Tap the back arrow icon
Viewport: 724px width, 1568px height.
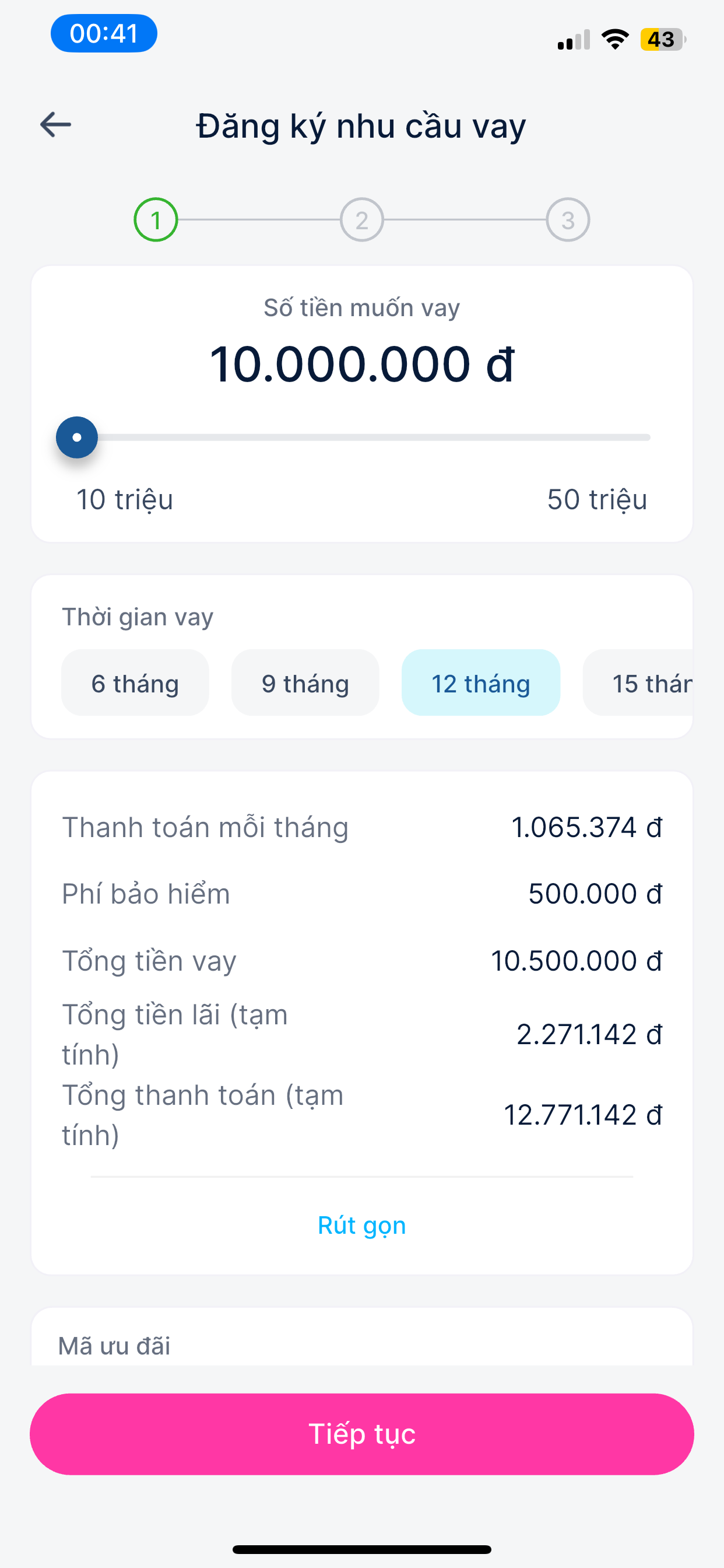point(55,125)
